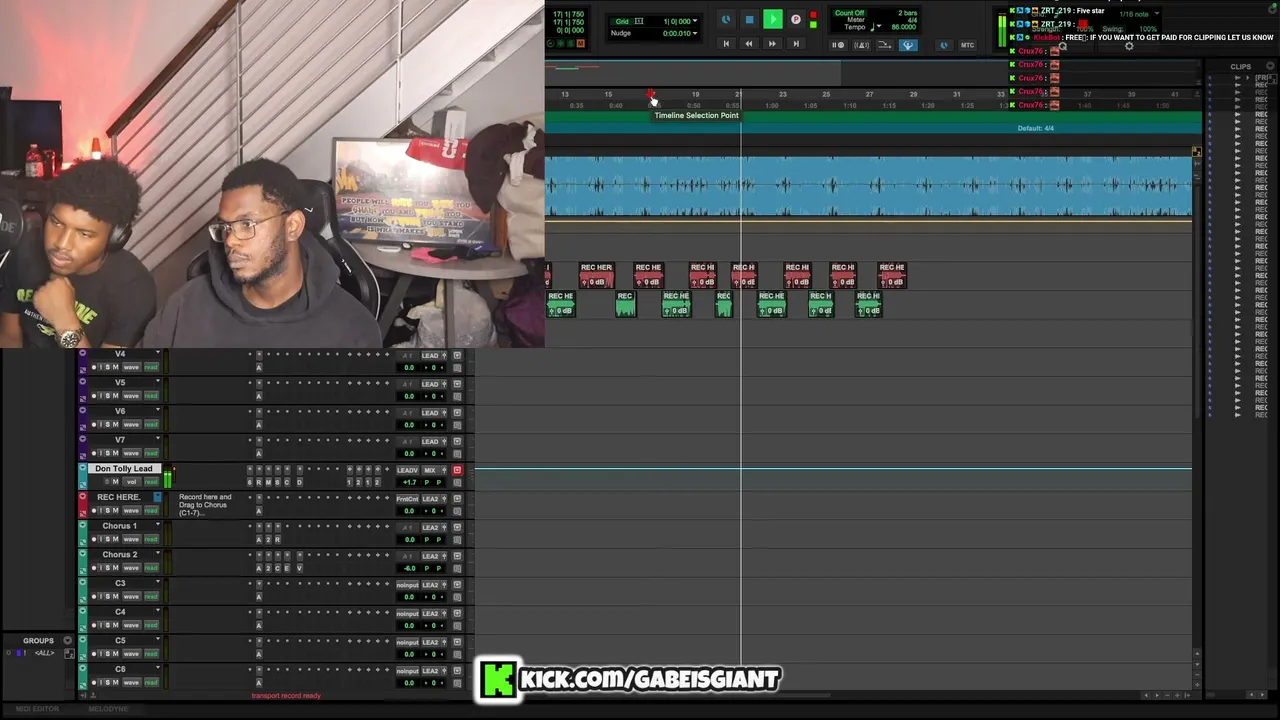Toggle the Metronome click icon
Image resolution: width=1280 pixels, height=720 pixels.
(862, 45)
